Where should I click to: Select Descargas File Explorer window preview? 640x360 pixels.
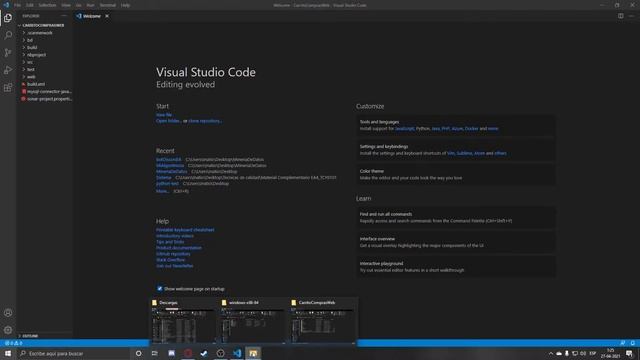pos(184,321)
